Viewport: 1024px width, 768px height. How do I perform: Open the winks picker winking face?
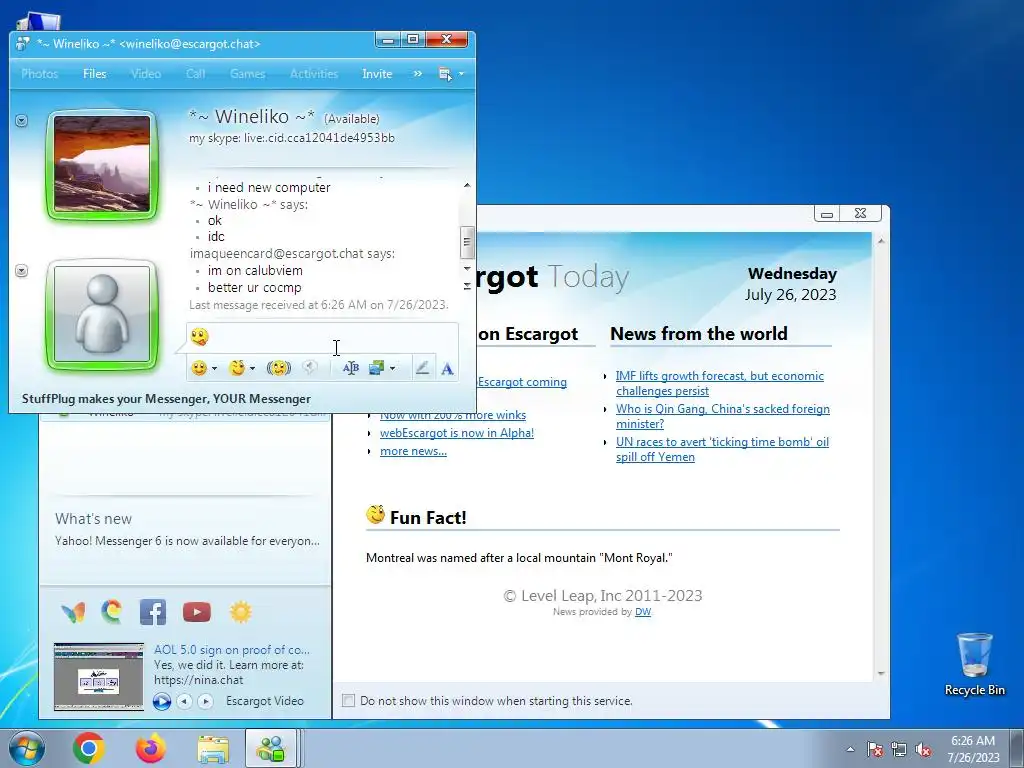[x=236, y=368]
